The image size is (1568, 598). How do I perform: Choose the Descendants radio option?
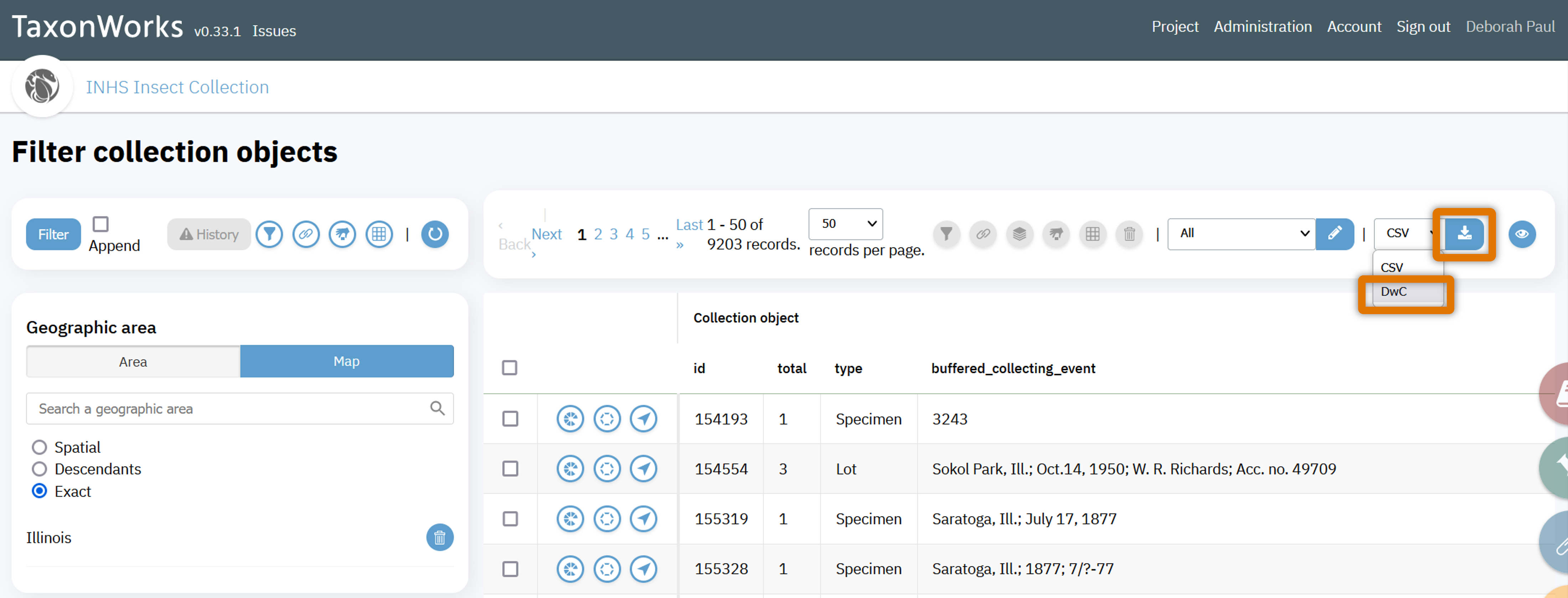coord(40,469)
